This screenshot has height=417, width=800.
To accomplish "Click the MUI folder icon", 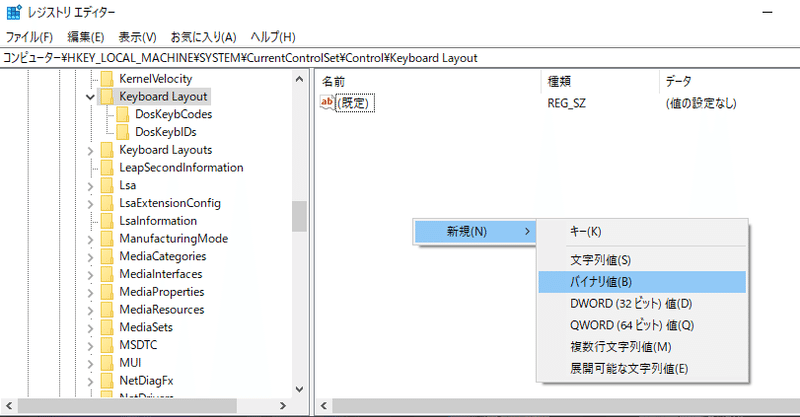I will (107, 363).
